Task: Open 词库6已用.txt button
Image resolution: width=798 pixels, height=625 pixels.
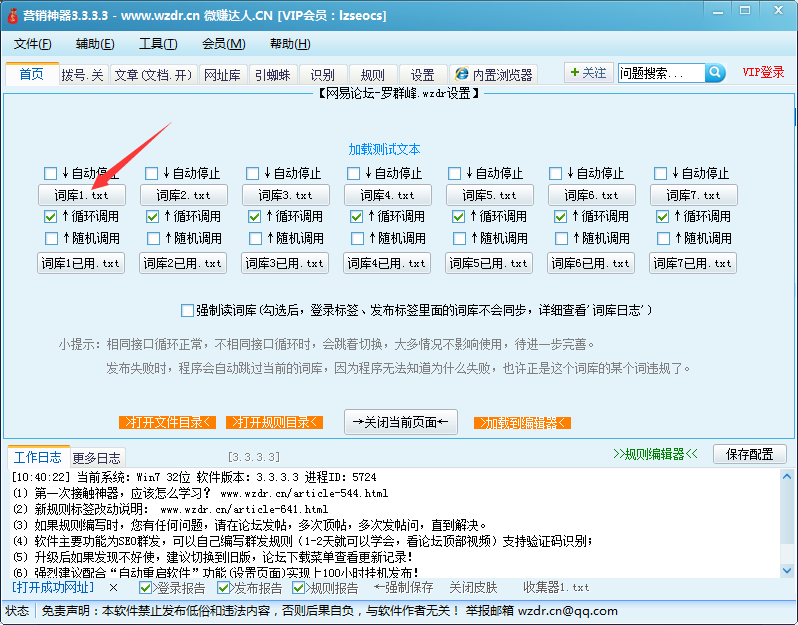Action: coord(591,263)
